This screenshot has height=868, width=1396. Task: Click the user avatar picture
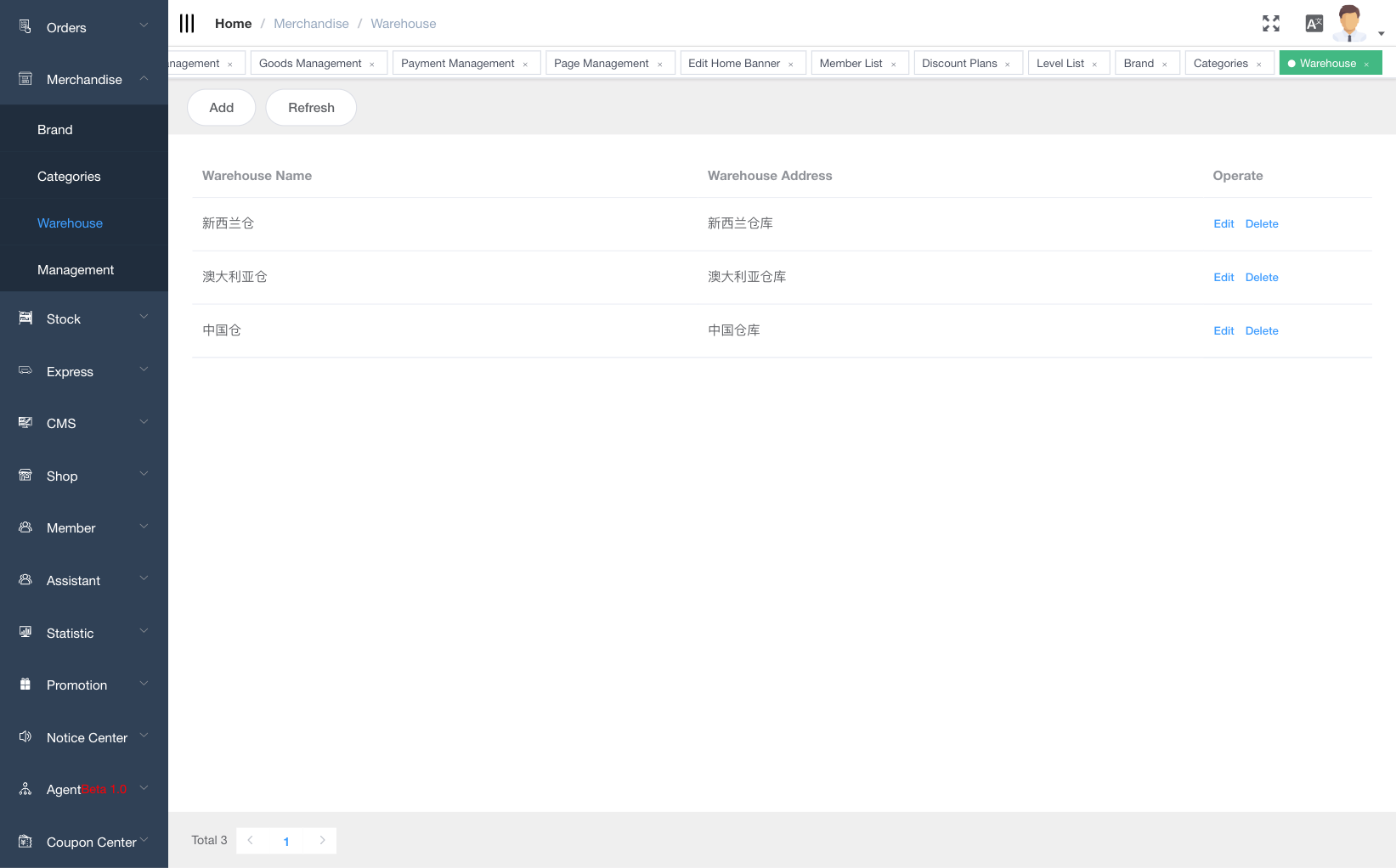click(x=1349, y=24)
